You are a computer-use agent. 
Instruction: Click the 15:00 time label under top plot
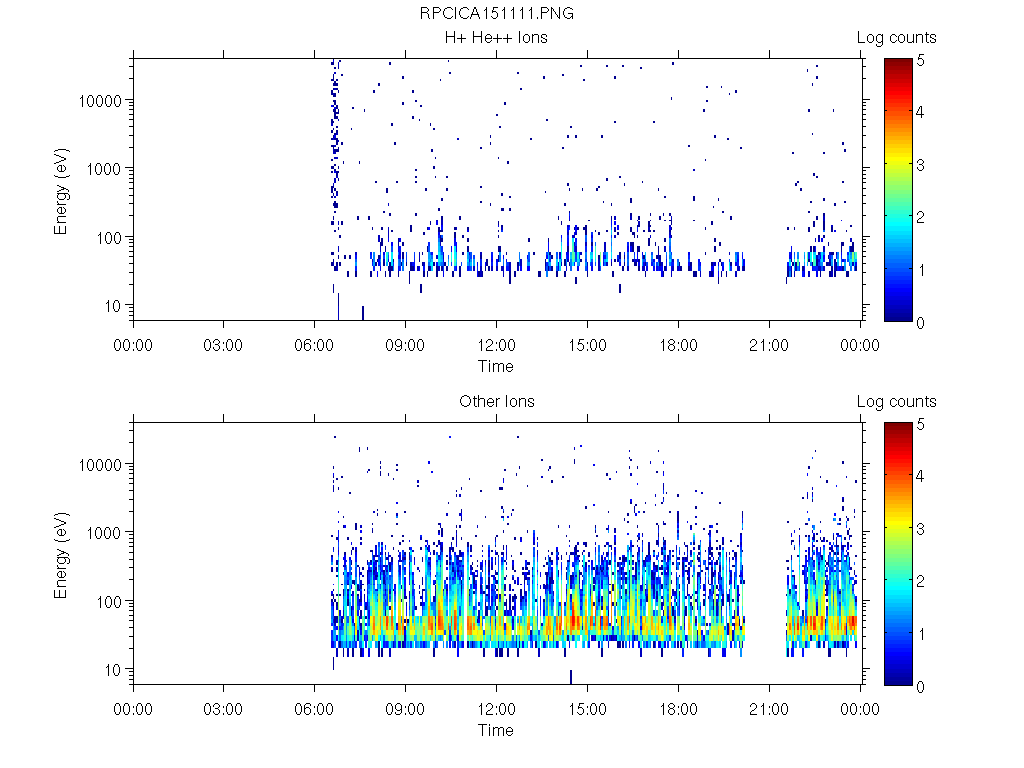[x=587, y=345]
